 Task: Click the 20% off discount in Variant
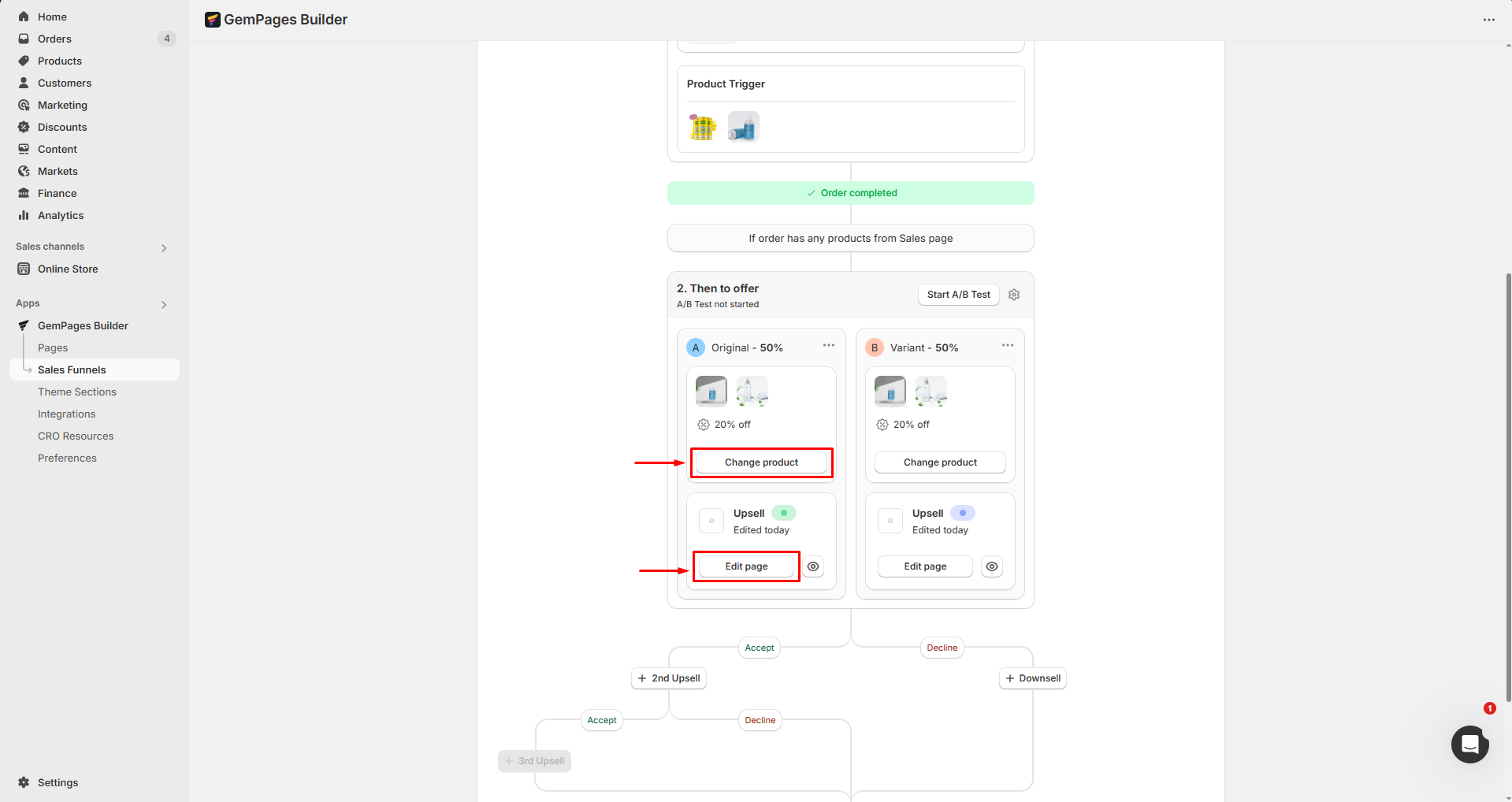coord(903,425)
